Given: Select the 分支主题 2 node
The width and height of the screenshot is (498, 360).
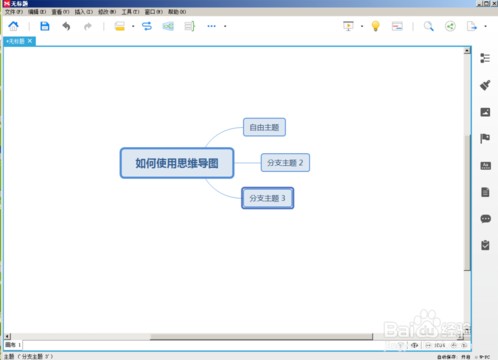Looking at the screenshot, I should click(285, 163).
